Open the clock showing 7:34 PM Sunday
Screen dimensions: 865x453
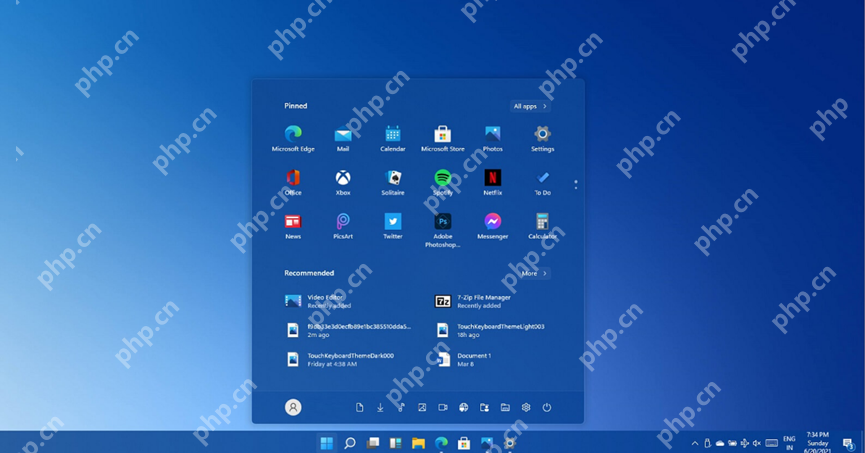tap(818, 443)
